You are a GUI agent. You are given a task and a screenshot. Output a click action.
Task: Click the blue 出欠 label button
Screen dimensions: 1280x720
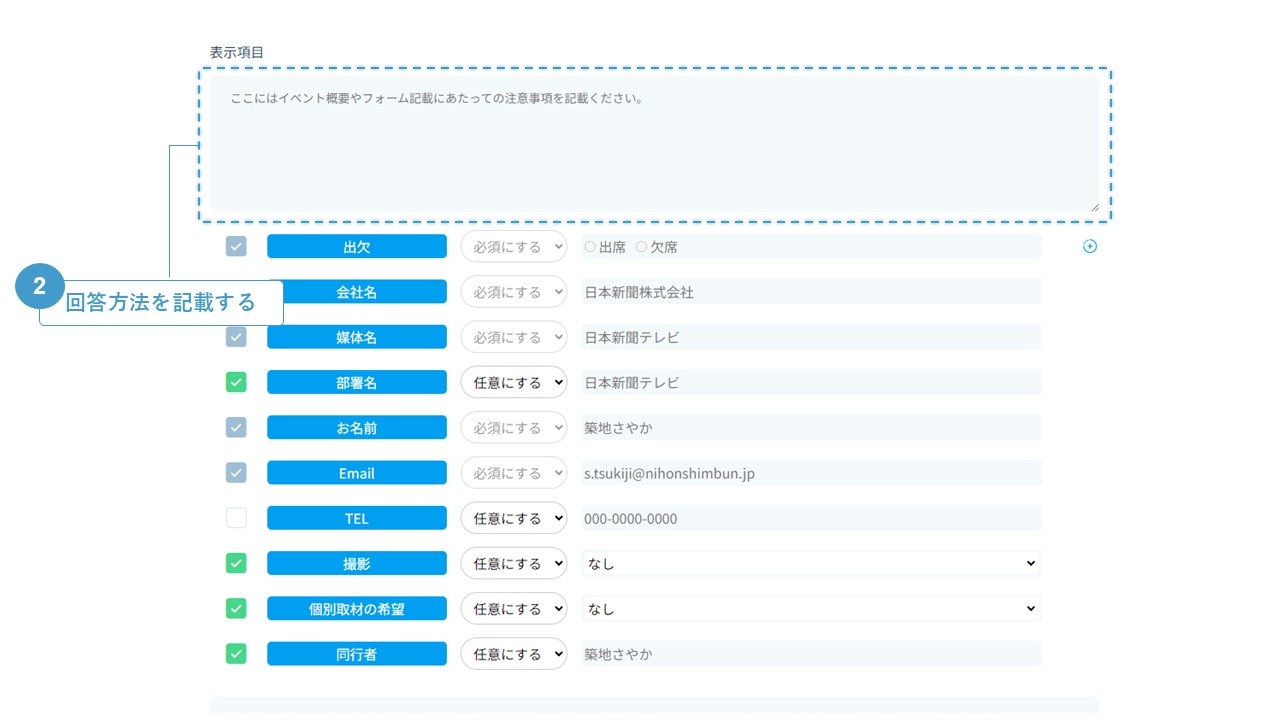(356, 247)
